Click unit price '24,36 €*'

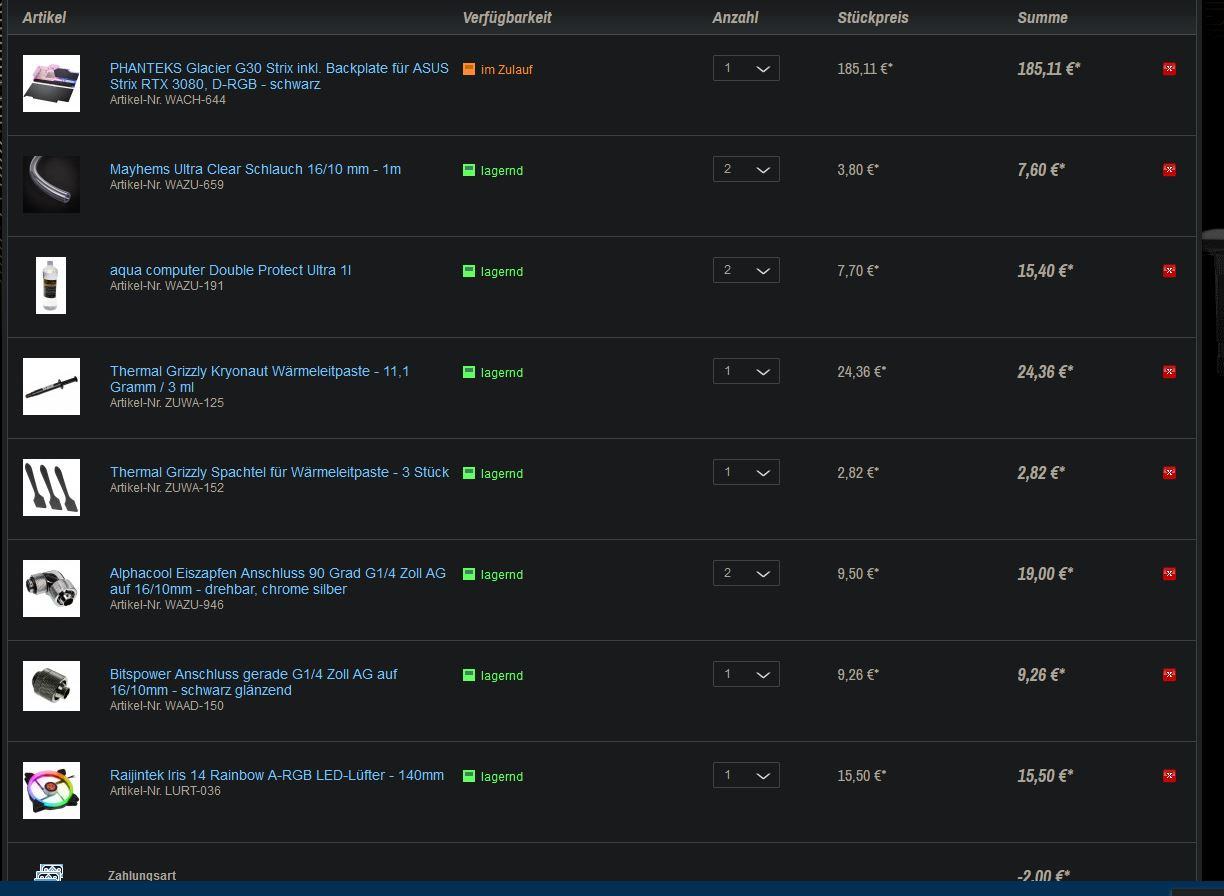pyautogui.click(x=862, y=372)
